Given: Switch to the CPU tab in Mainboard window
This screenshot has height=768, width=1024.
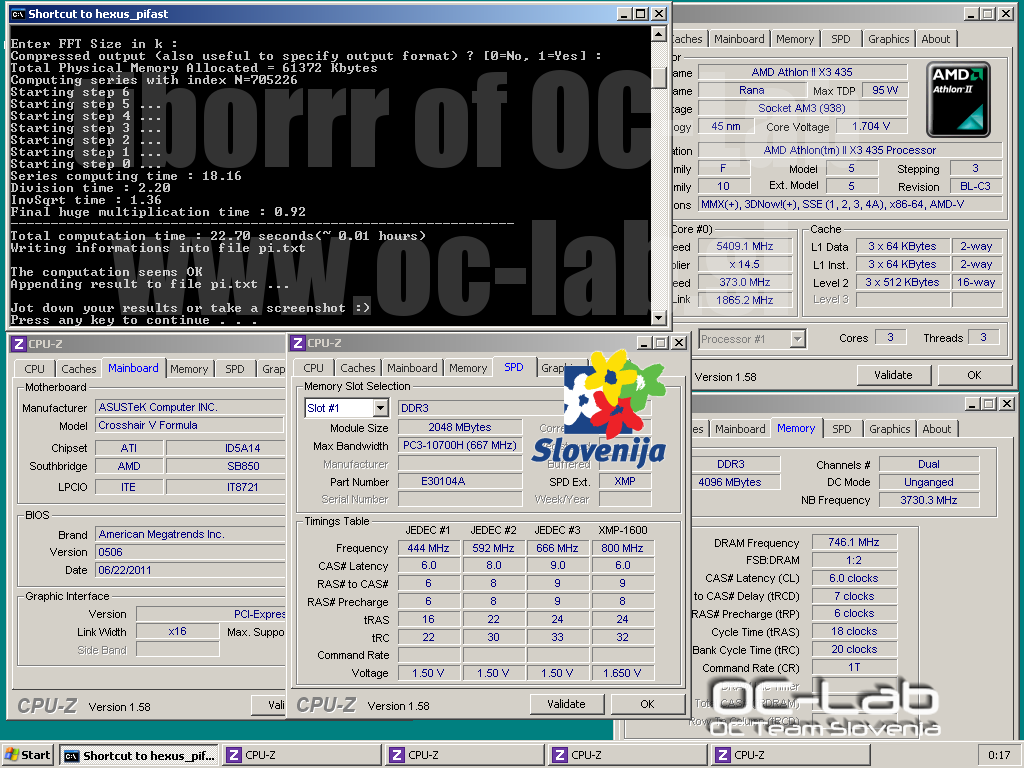Looking at the screenshot, I should coord(35,369).
